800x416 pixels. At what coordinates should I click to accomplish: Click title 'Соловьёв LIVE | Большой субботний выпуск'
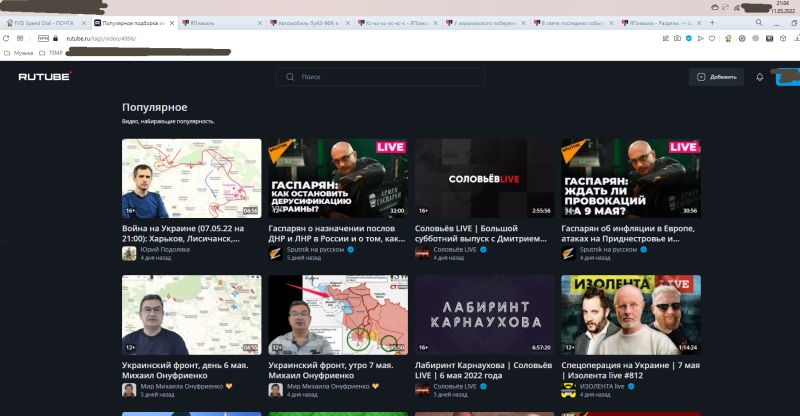(x=481, y=233)
